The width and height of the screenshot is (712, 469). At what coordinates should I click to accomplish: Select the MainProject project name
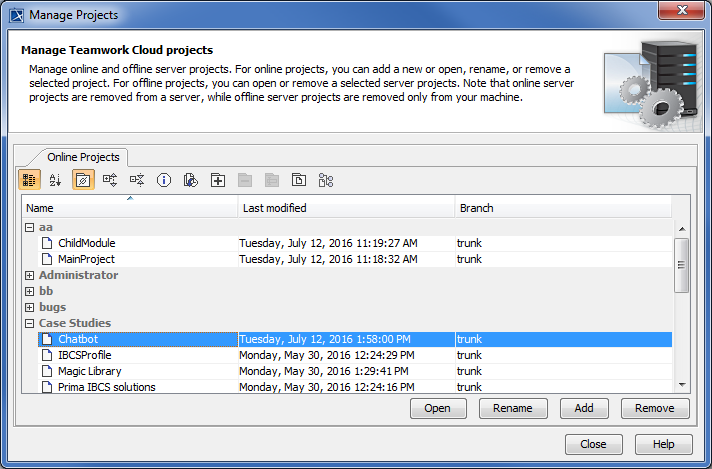(86, 259)
